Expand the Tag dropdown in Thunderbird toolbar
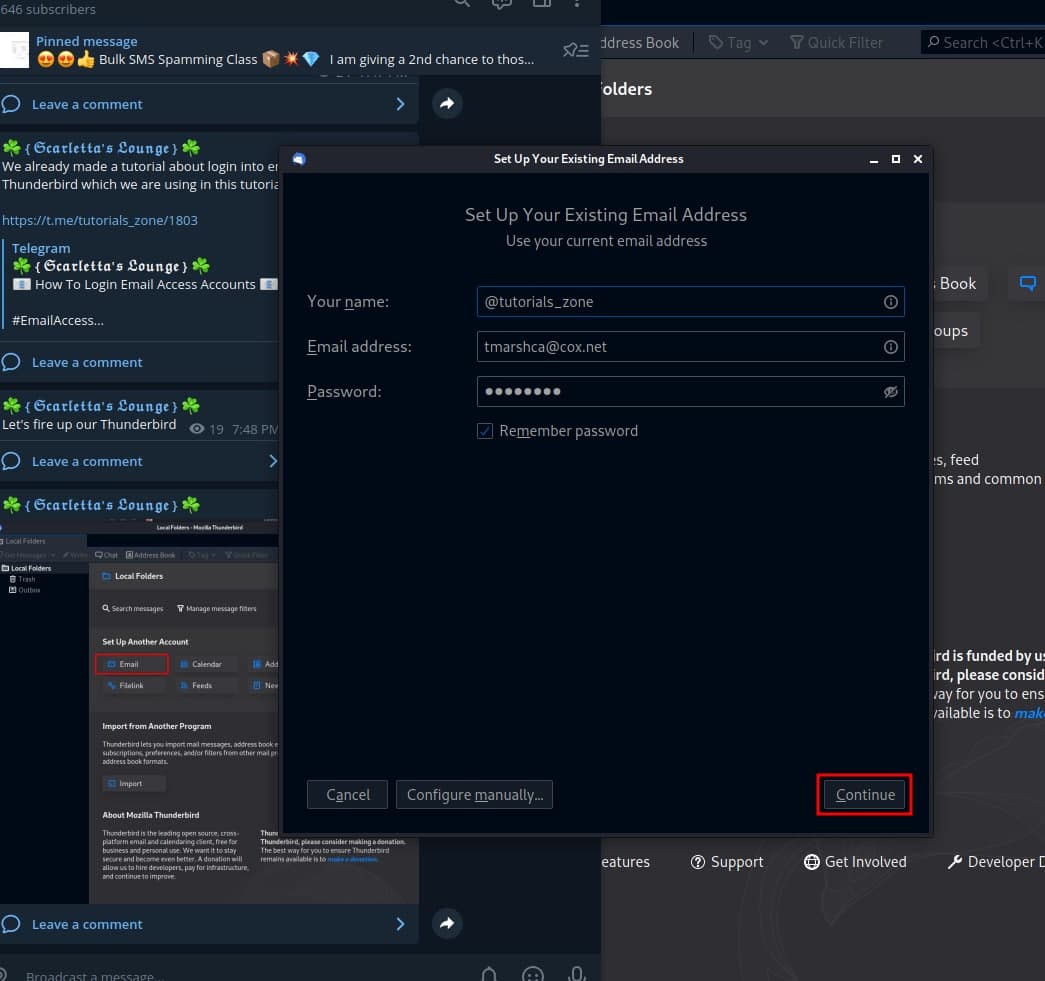Image resolution: width=1045 pixels, height=981 pixels. [x=739, y=42]
